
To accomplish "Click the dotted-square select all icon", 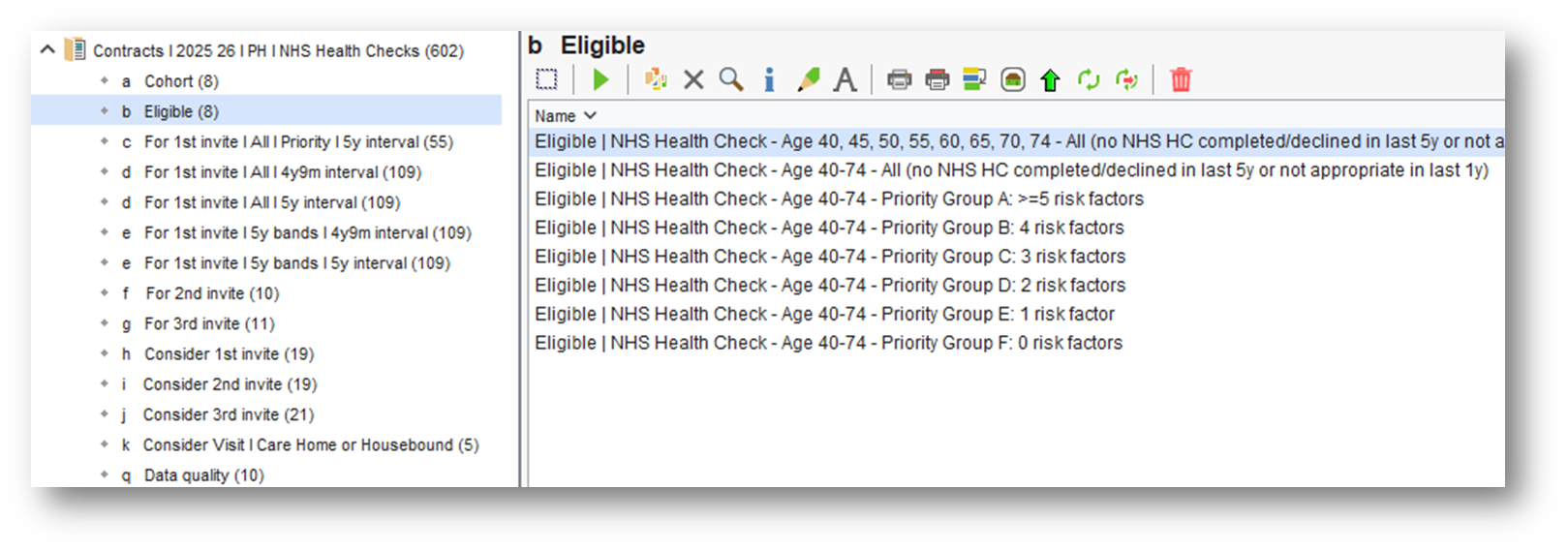I will [547, 79].
